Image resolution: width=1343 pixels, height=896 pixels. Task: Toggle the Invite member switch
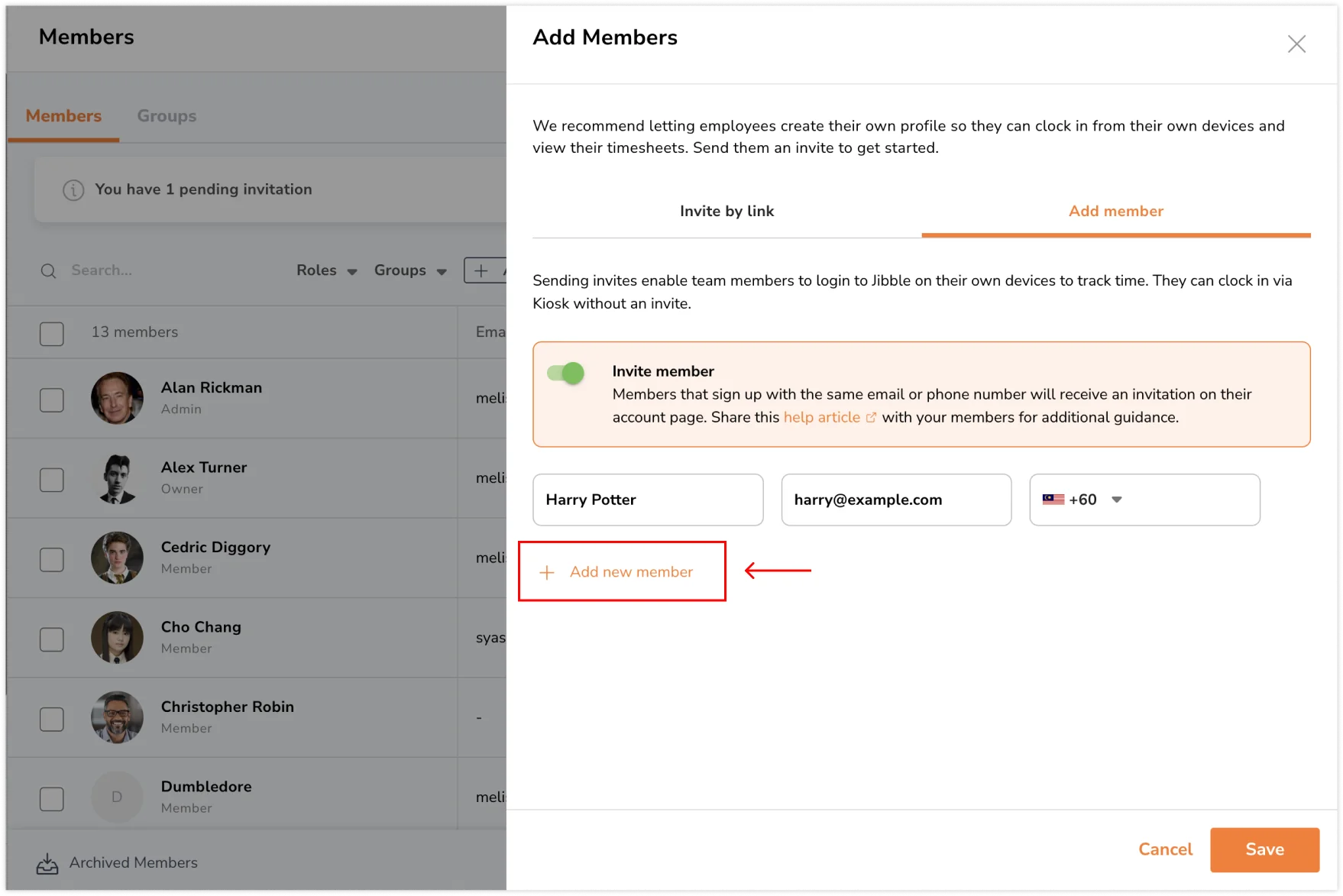point(565,373)
